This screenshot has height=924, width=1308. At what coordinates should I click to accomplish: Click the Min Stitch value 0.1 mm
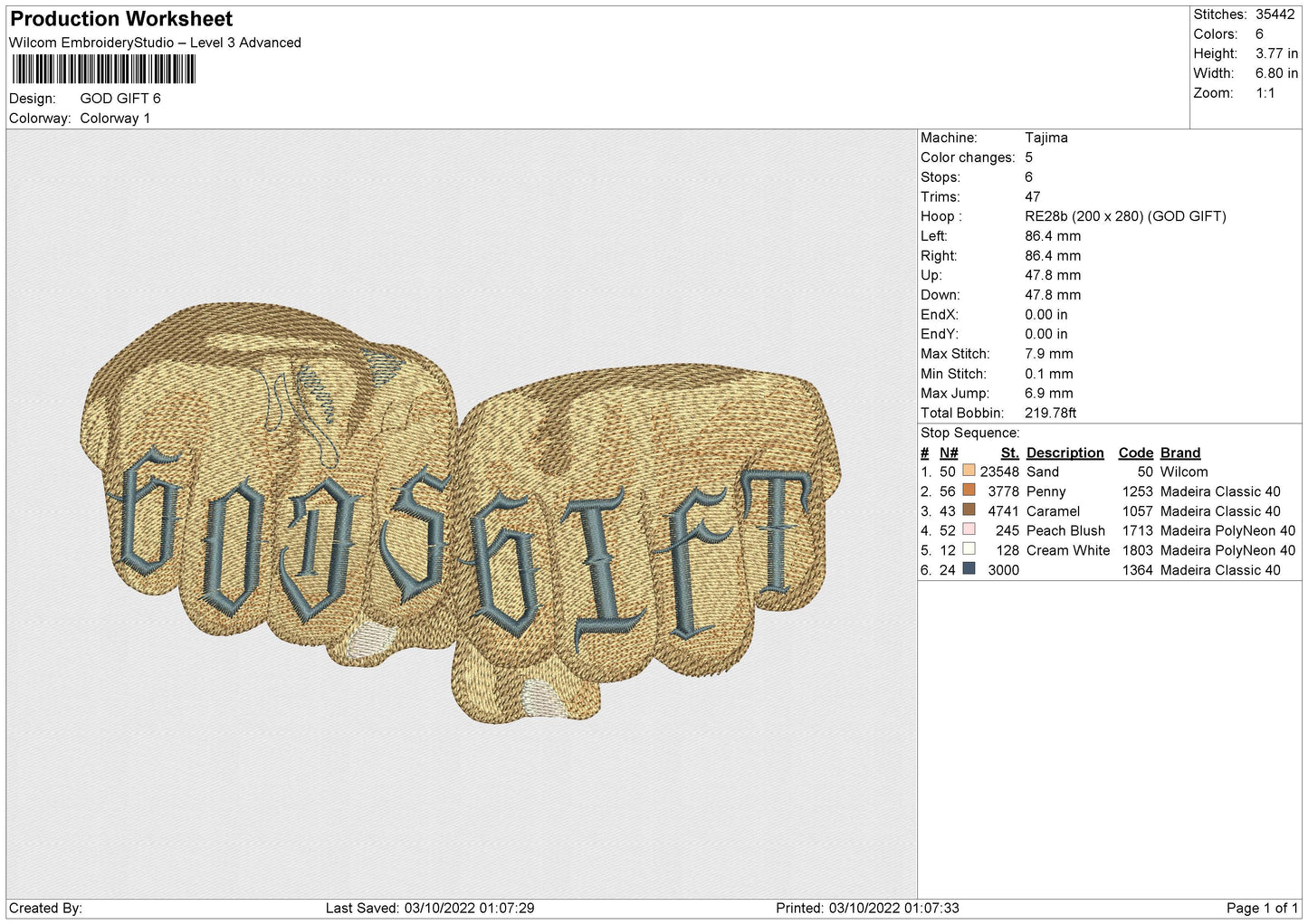tap(1049, 374)
